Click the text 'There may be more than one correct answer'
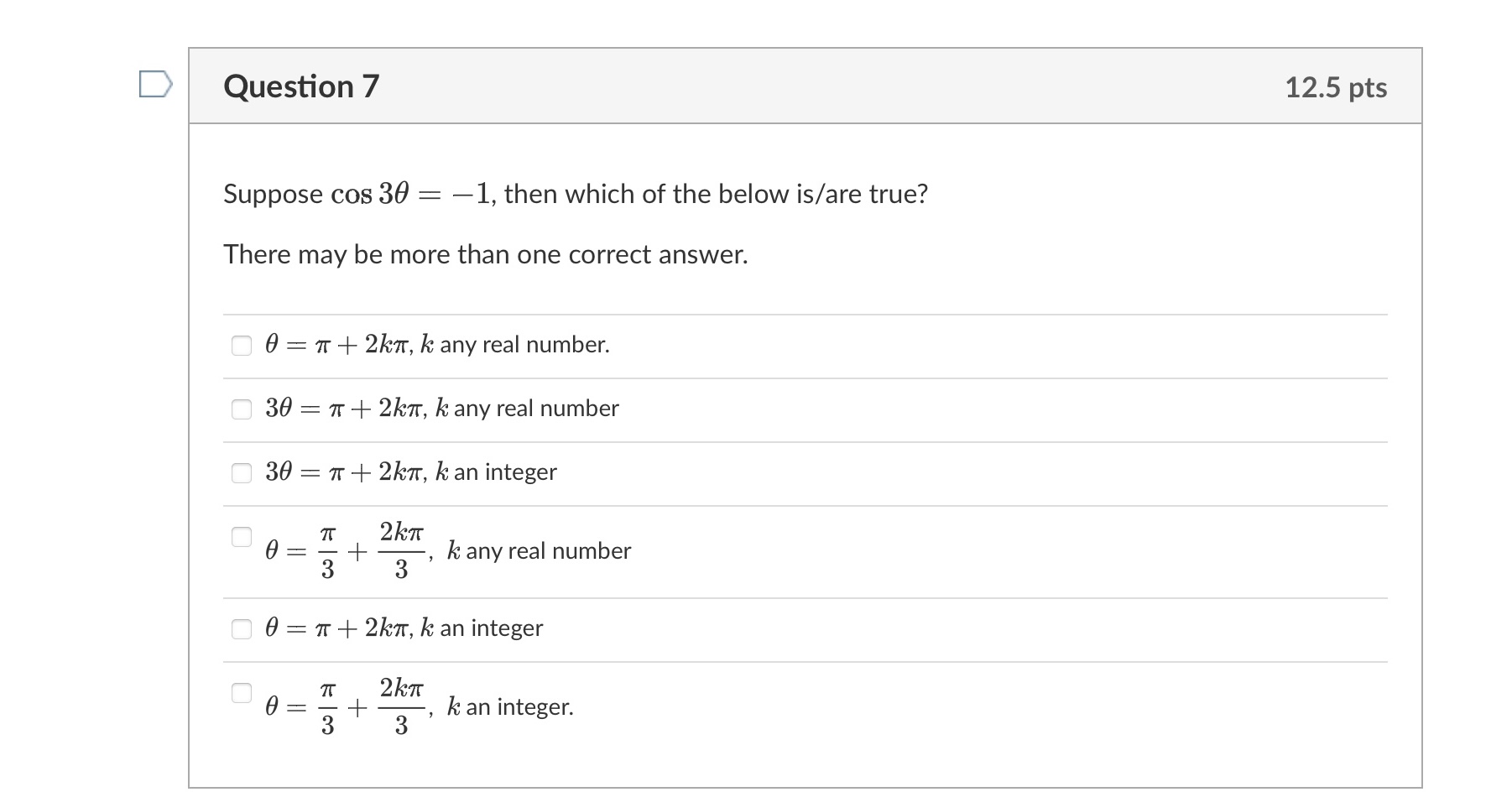The height and width of the screenshot is (792, 1512). coord(485,254)
